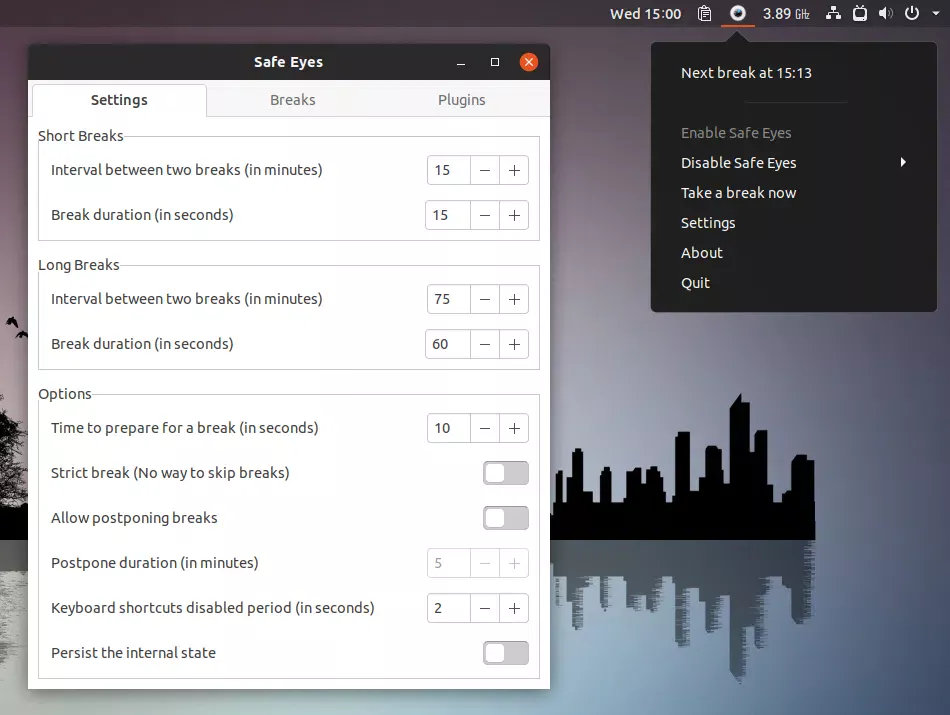Click the volume speaker icon
The image size is (950, 715).
[885, 14]
